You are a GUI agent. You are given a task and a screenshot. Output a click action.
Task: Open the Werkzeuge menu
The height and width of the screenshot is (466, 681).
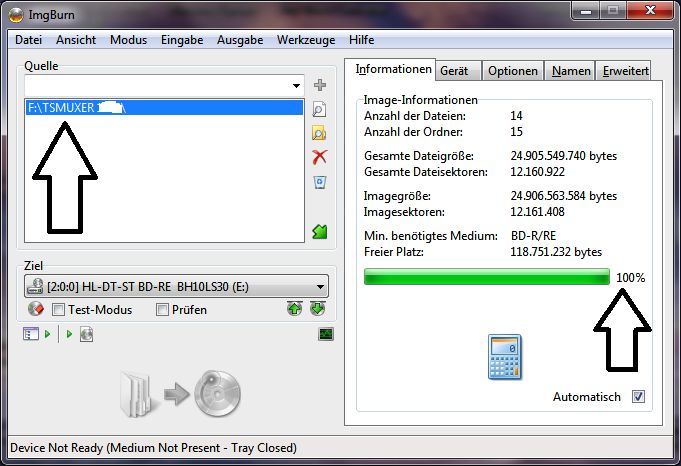coord(306,40)
